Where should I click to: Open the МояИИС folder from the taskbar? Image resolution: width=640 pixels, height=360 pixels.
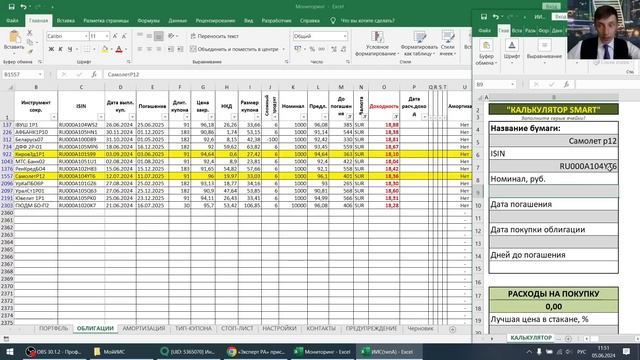109,352
